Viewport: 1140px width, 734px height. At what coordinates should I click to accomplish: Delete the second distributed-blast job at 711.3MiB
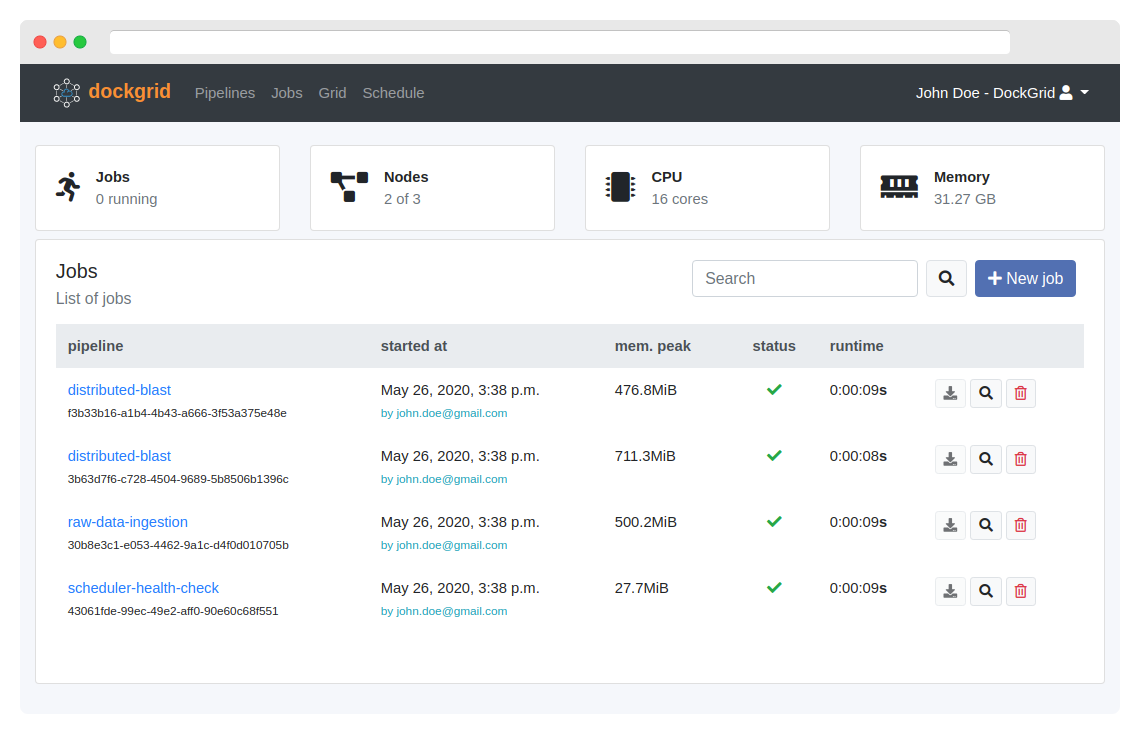[1020, 460]
